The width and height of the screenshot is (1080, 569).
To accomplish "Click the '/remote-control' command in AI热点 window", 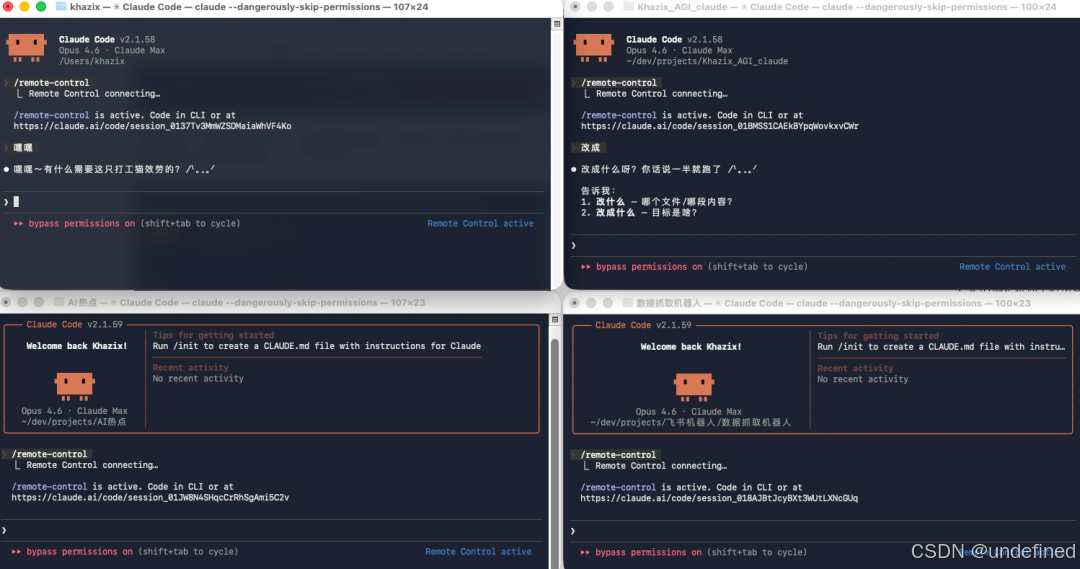I will (x=50, y=454).
